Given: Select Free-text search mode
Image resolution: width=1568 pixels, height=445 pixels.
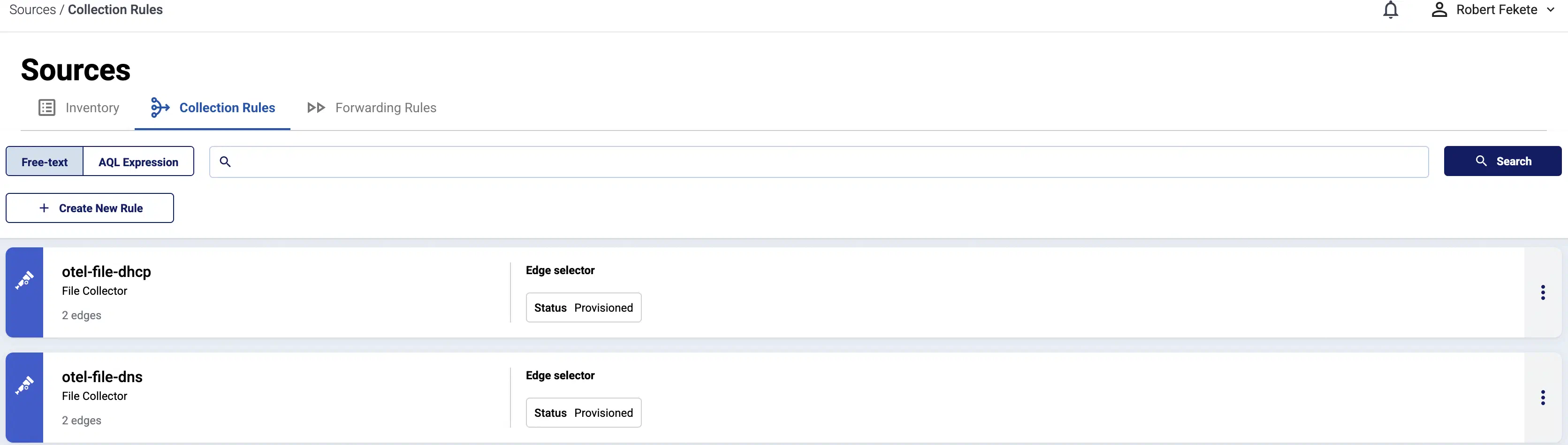Looking at the screenshot, I should click(45, 162).
